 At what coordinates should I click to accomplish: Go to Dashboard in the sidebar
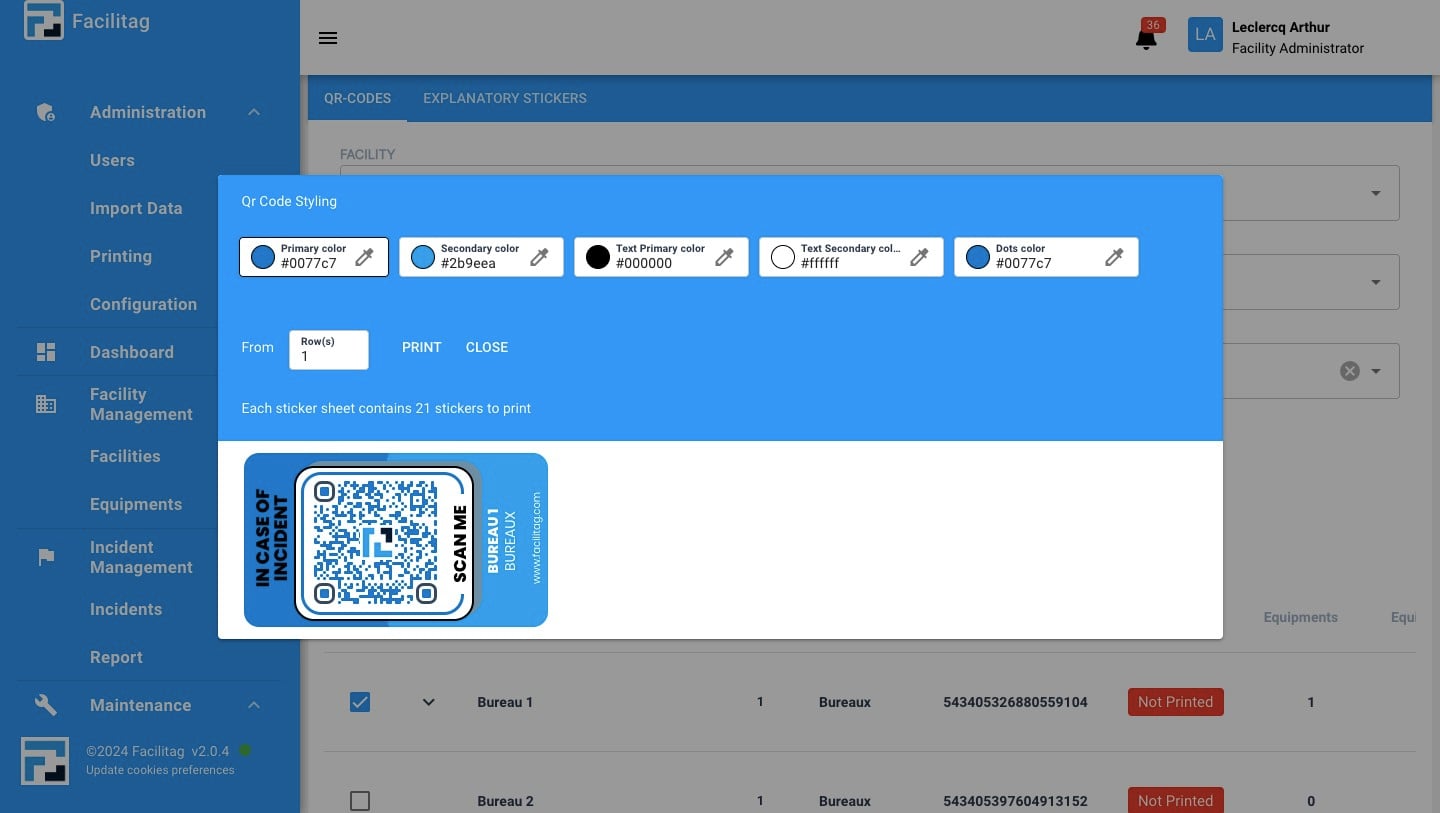(x=132, y=352)
